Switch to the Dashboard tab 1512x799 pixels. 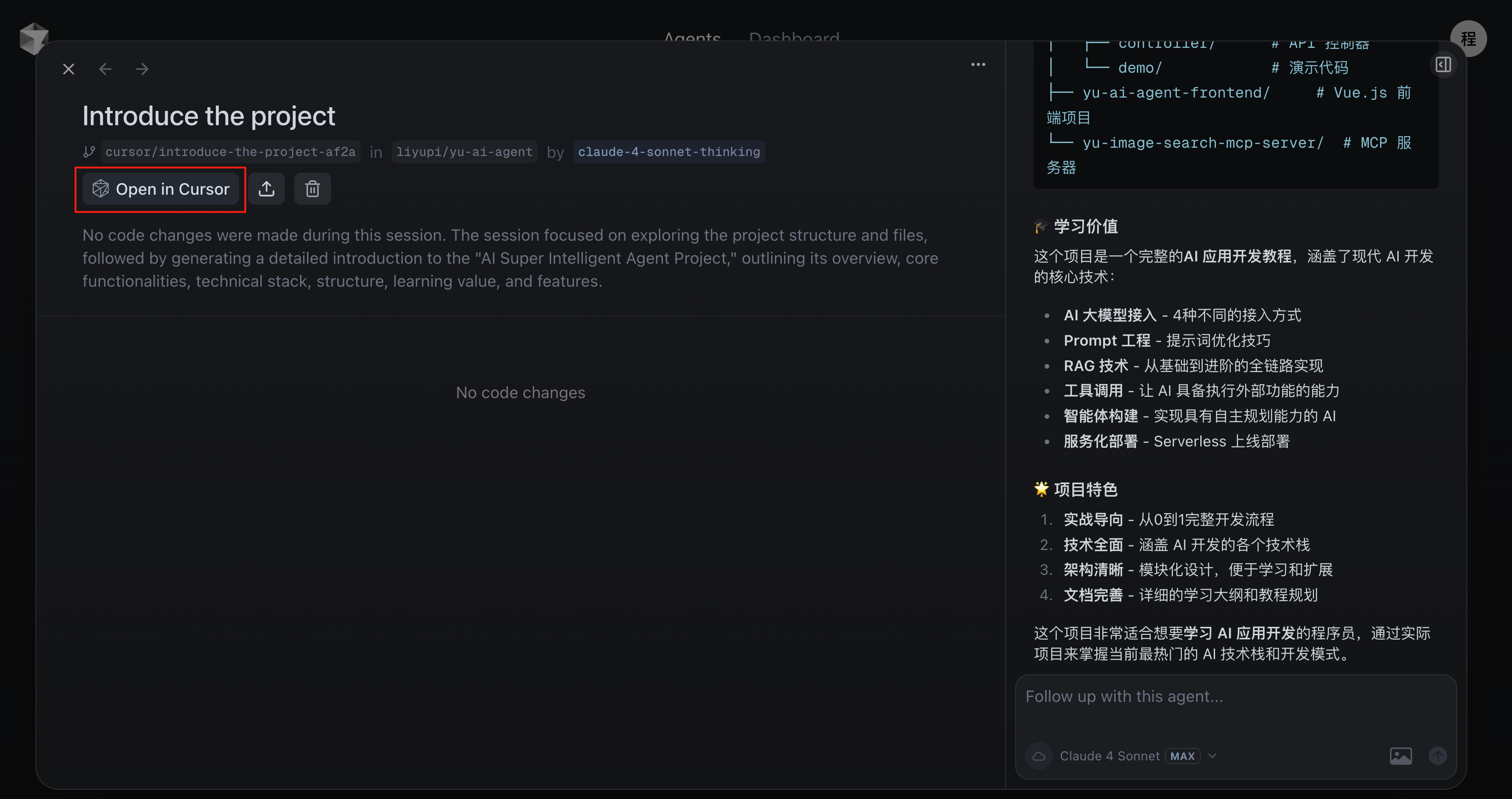[794, 36]
